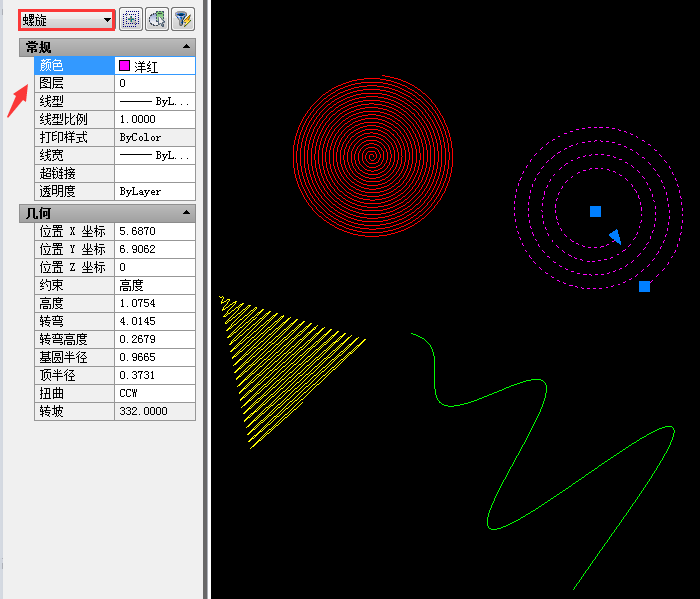
Task: Edit 转弯 value 4.0145
Action: click(x=155, y=321)
